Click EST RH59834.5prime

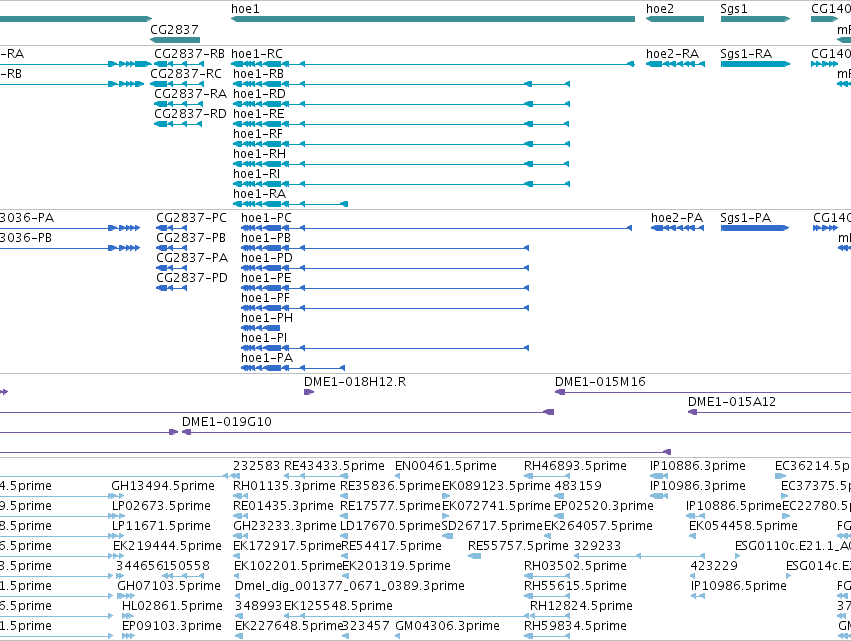[x=575, y=627]
